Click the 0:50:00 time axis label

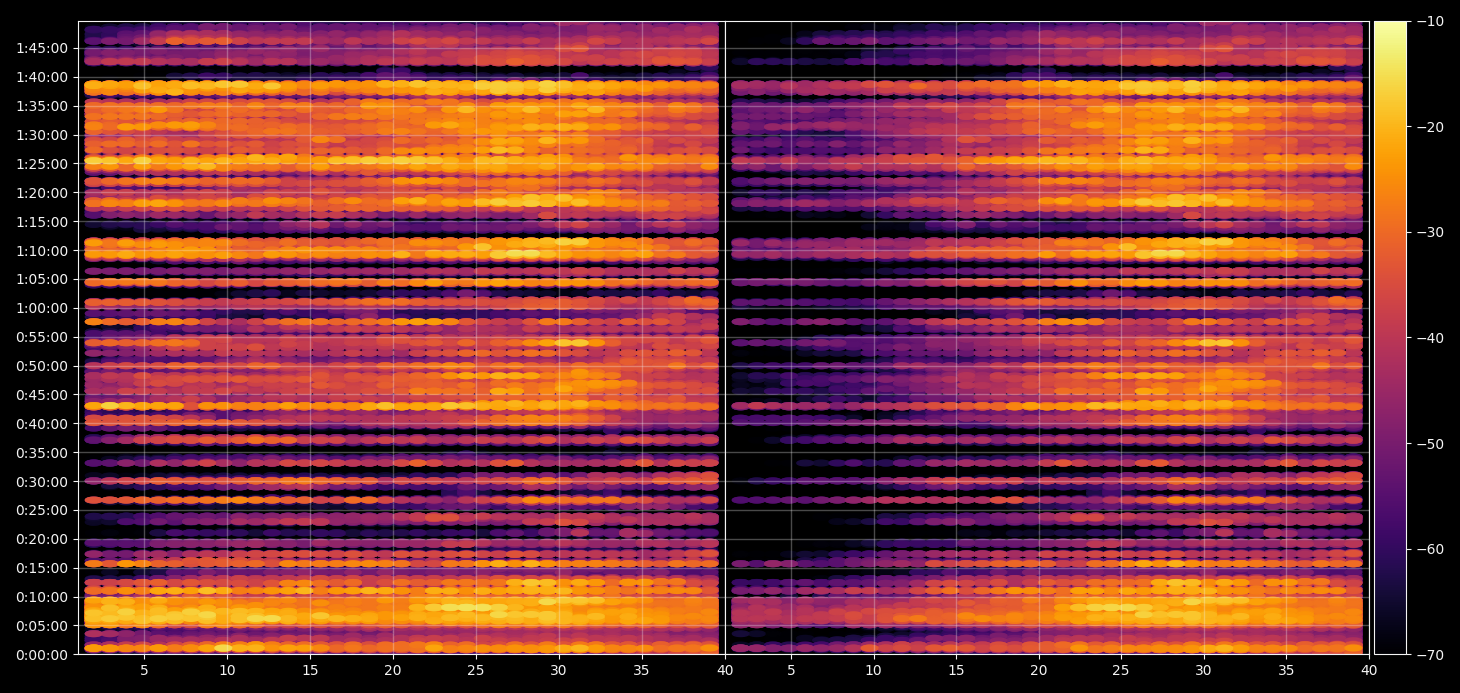[x=42, y=366]
